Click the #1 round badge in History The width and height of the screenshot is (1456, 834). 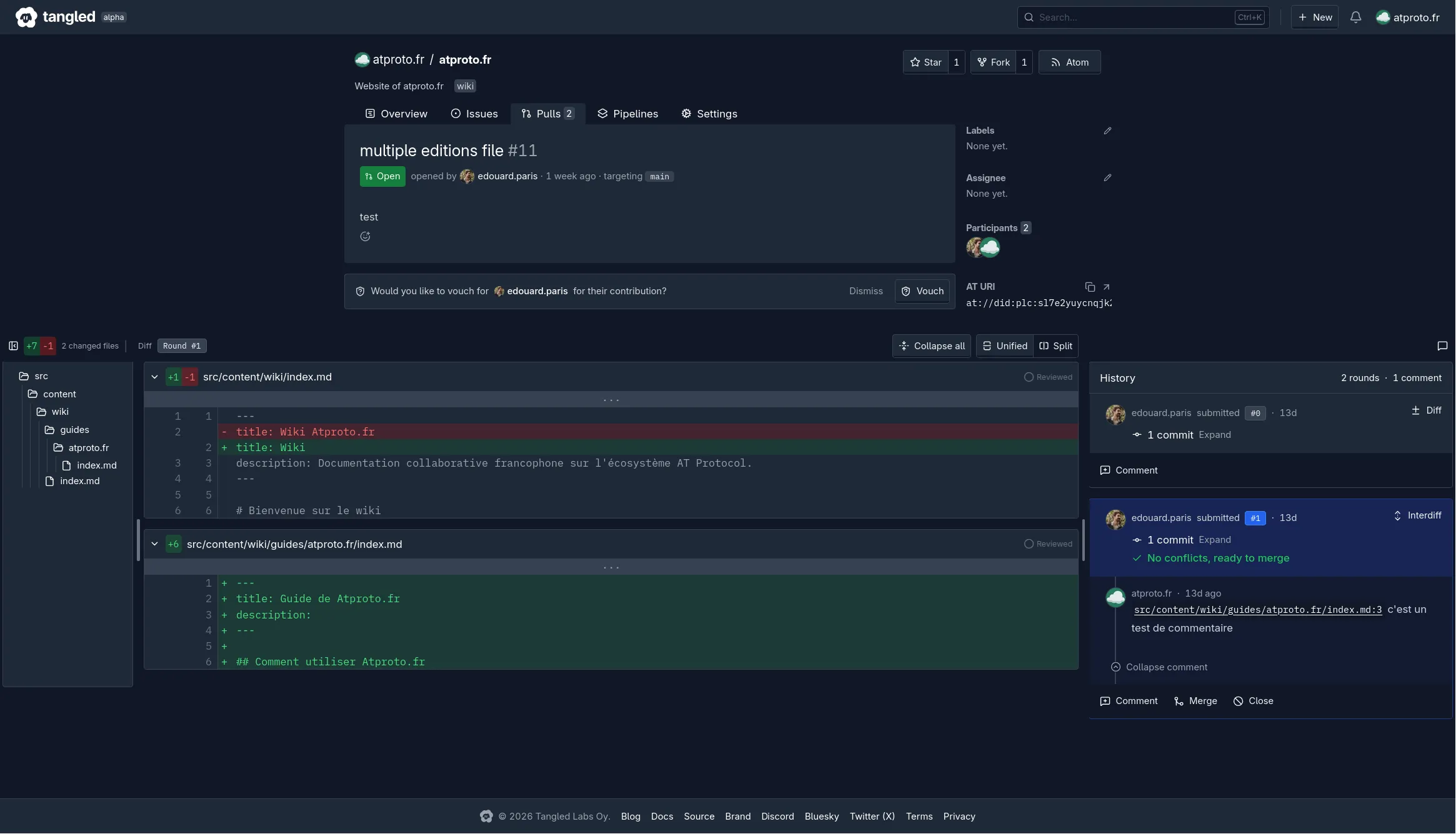[1255, 519]
